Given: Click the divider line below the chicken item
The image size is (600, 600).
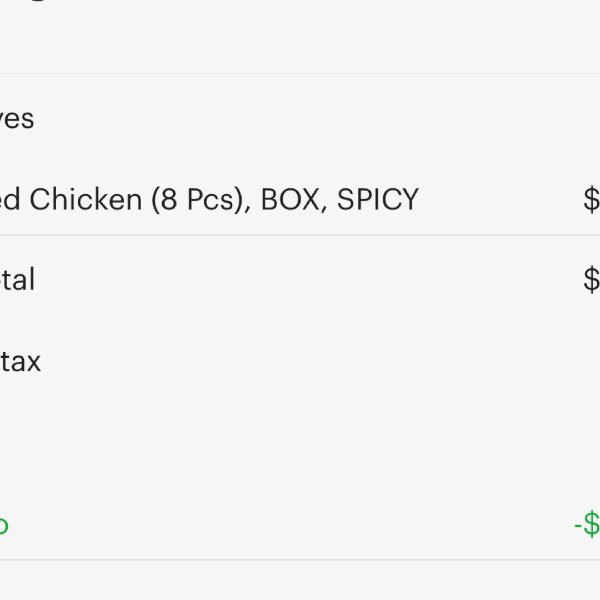Looking at the screenshot, I should pyautogui.click(x=300, y=235).
